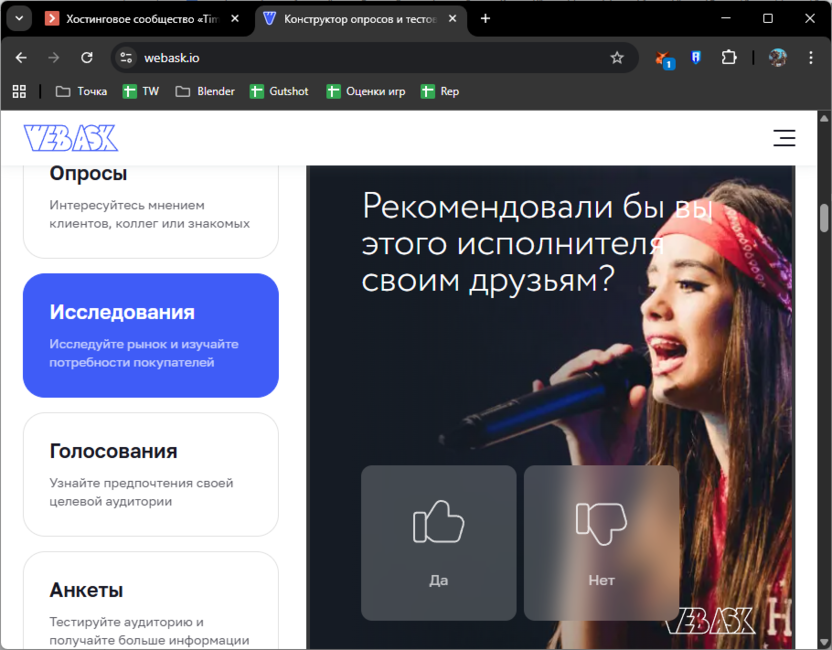The image size is (832, 650).
Task: Expand the WebAsk hamburger menu
Action: click(x=784, y=138)
